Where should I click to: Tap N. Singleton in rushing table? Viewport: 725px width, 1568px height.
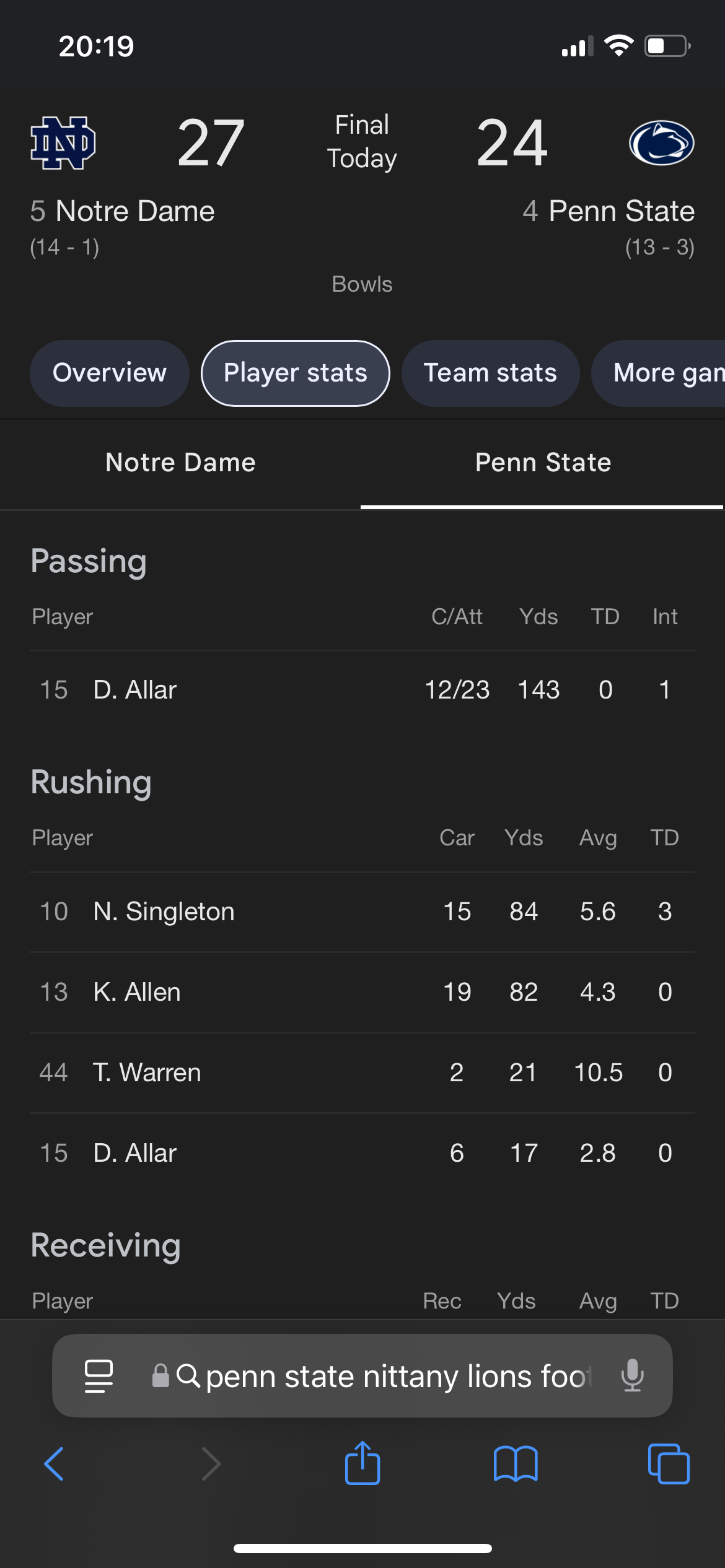[x=164, y=912]
